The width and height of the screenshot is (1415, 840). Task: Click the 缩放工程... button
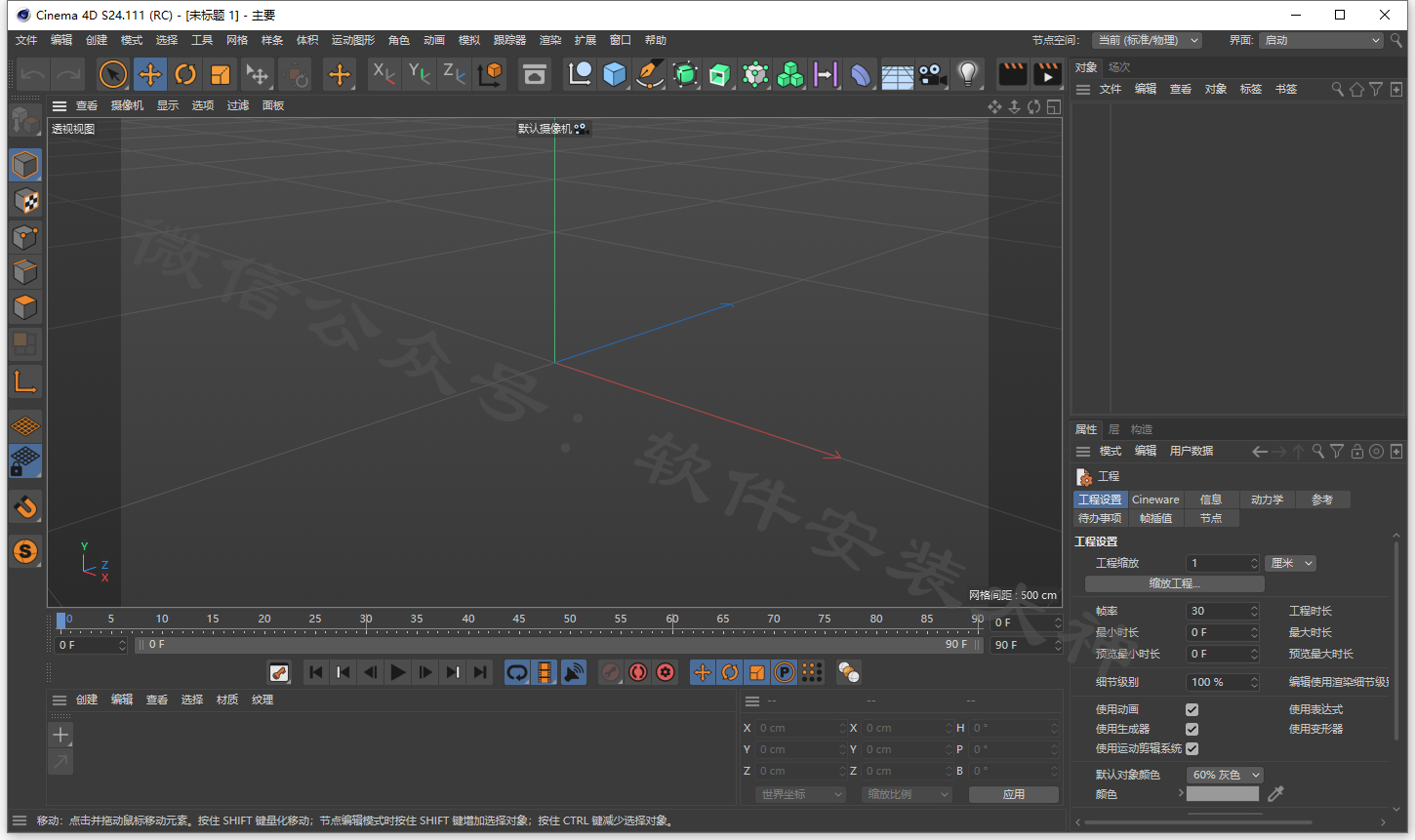pos(1175,583)
